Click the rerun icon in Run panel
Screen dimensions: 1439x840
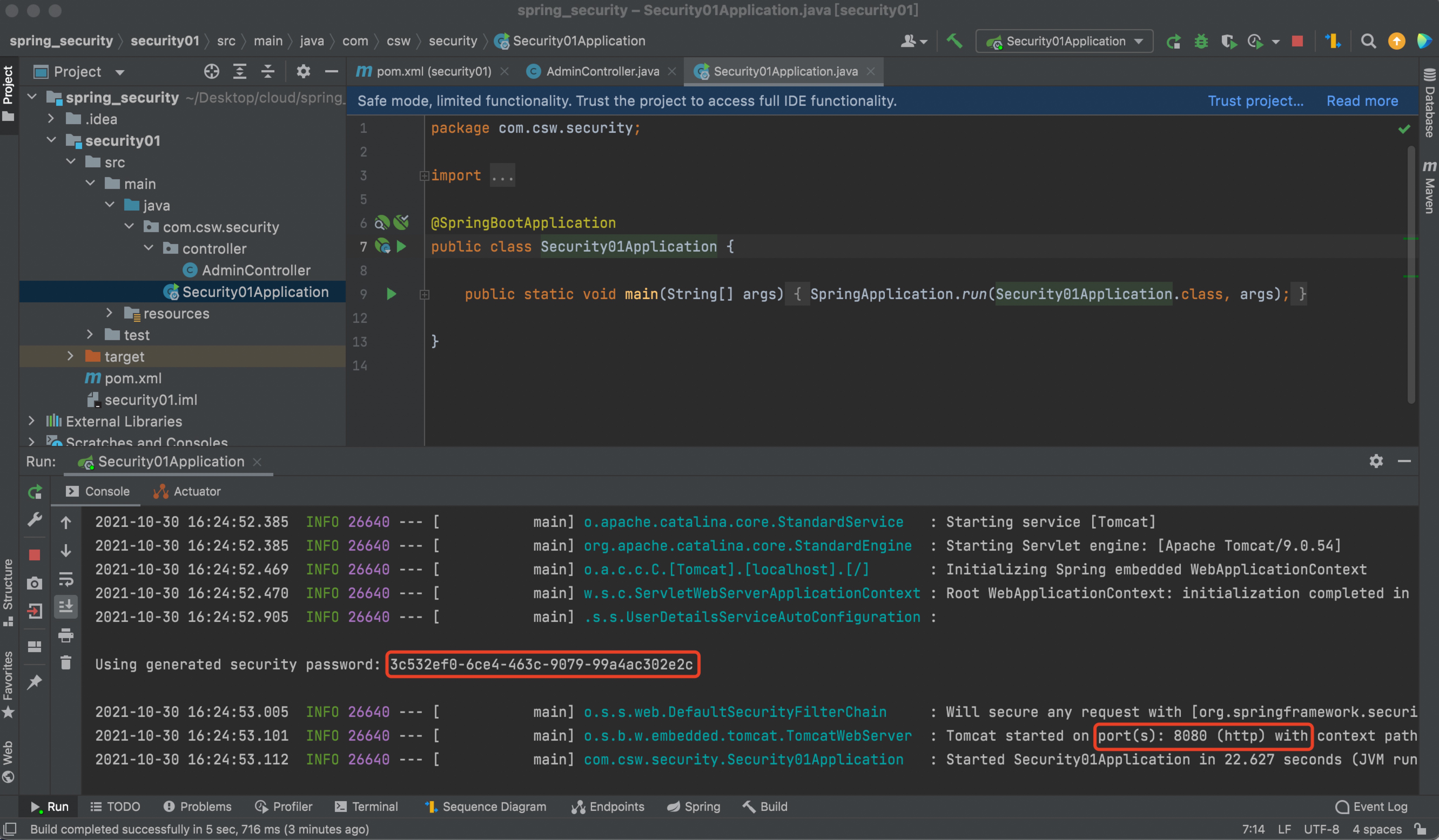(x=35, y=492)
